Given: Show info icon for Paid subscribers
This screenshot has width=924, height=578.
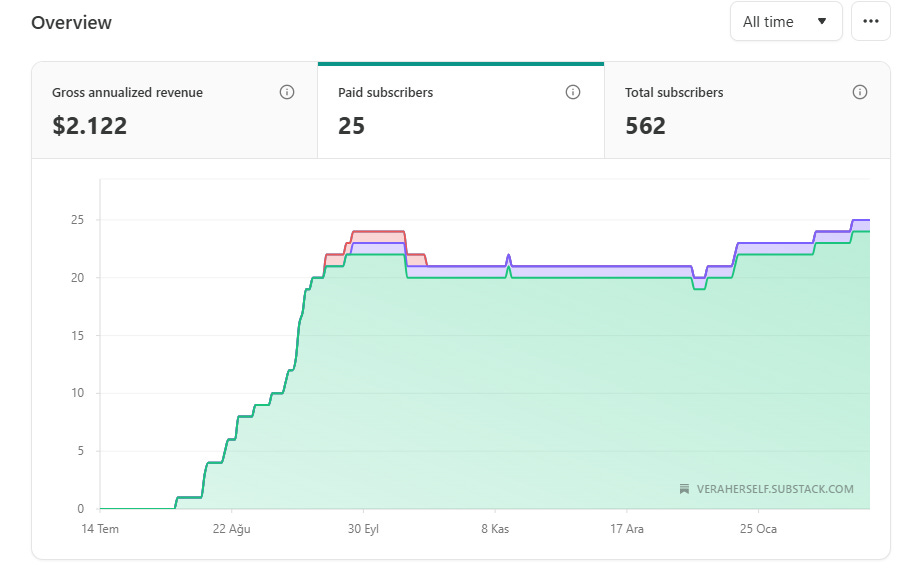Looking at the screenshot, I should click(x=573, y=93).
